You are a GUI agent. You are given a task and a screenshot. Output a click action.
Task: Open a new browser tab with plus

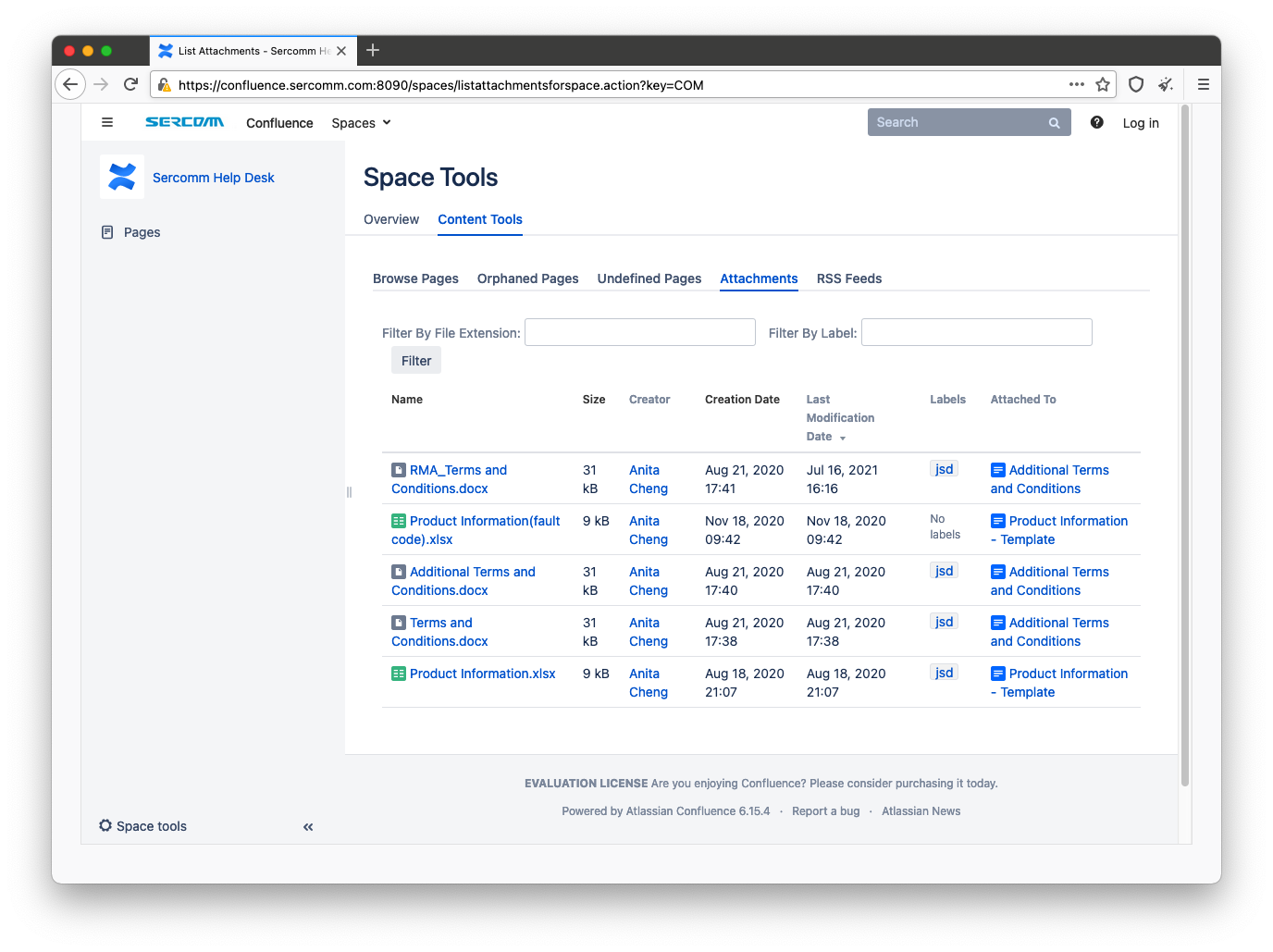(x=373, y=50)
